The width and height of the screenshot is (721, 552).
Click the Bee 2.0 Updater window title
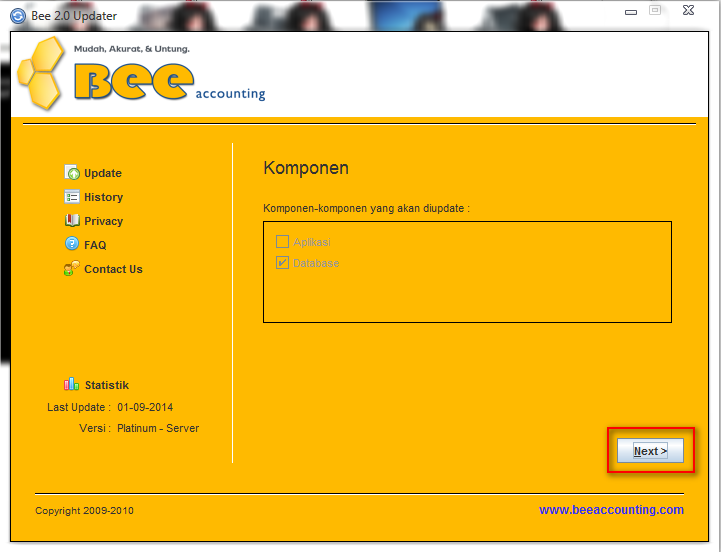pyautogui.click(x=74, y=16)
